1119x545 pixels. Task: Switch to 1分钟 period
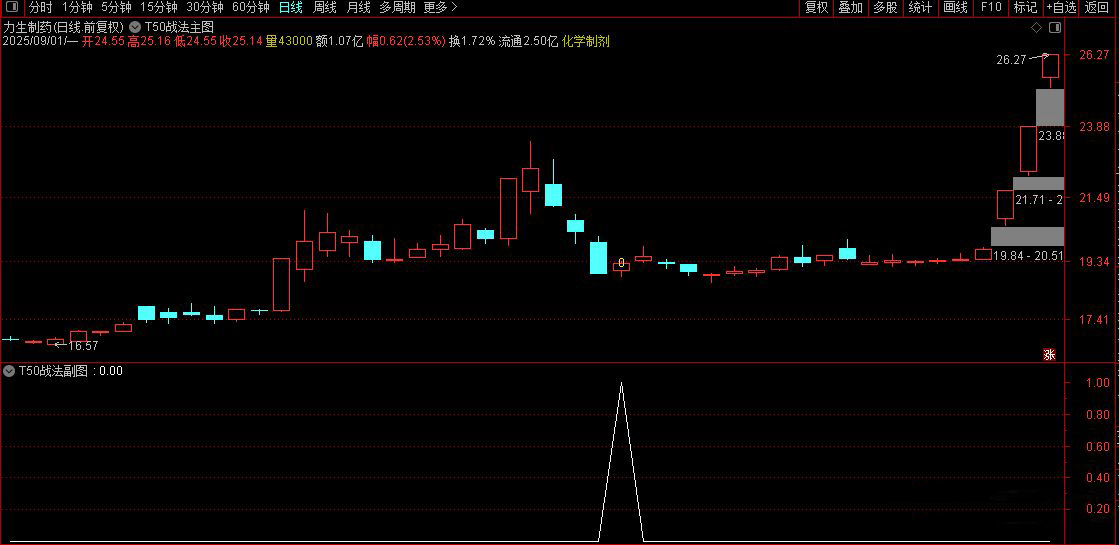77,8
